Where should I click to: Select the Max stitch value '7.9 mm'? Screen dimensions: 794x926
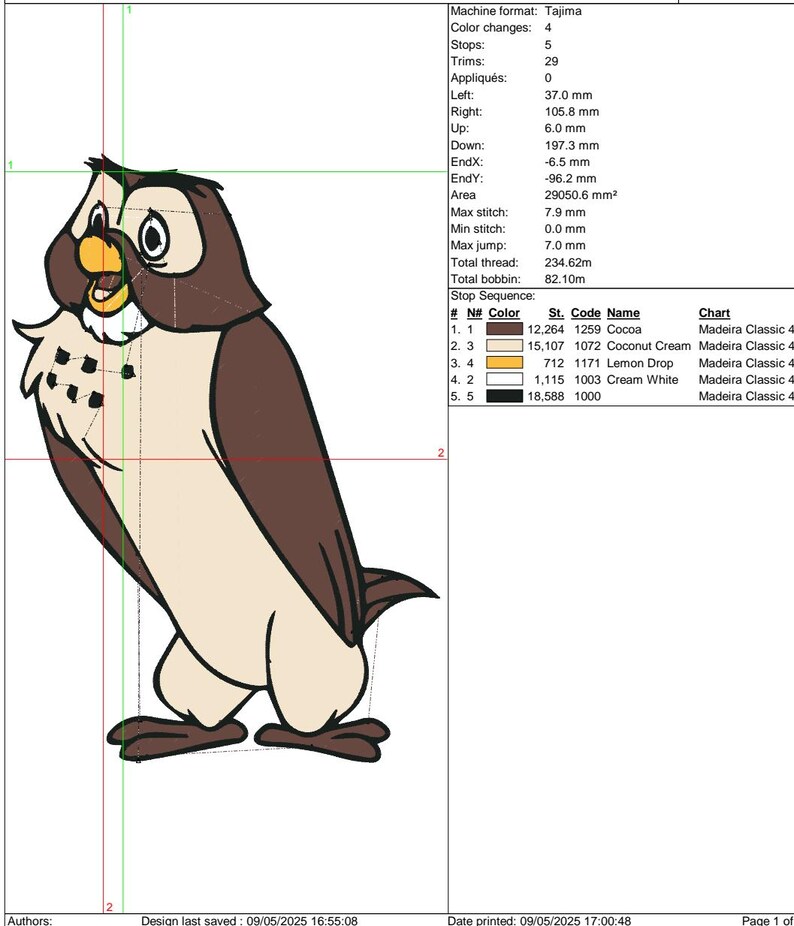click(565, 211)
